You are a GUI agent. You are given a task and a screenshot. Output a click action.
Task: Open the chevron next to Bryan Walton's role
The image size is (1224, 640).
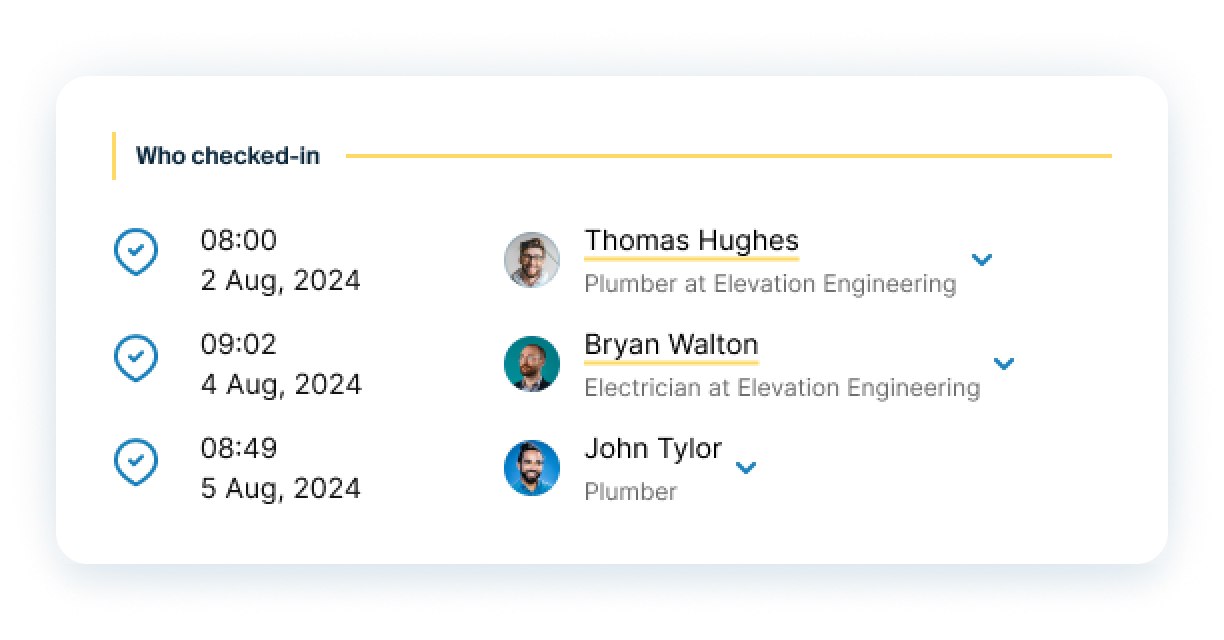1004,363
